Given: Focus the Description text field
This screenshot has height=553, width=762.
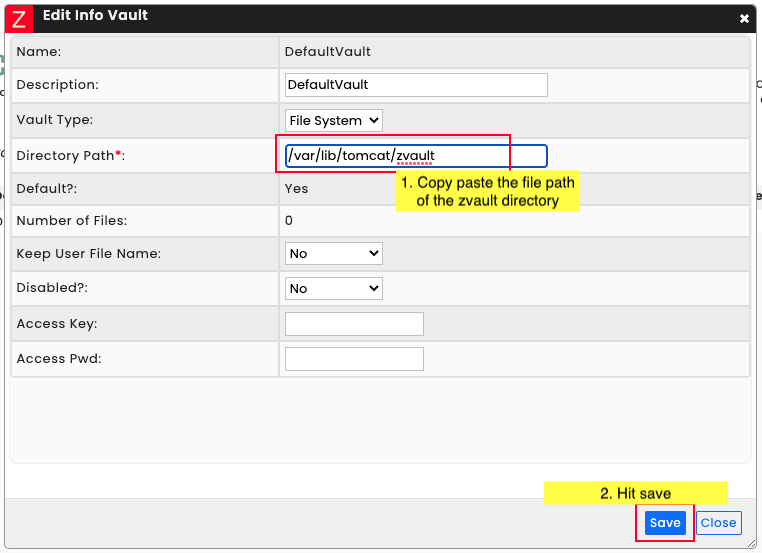Looking at the screenshot, I should [x=416, y=85].
